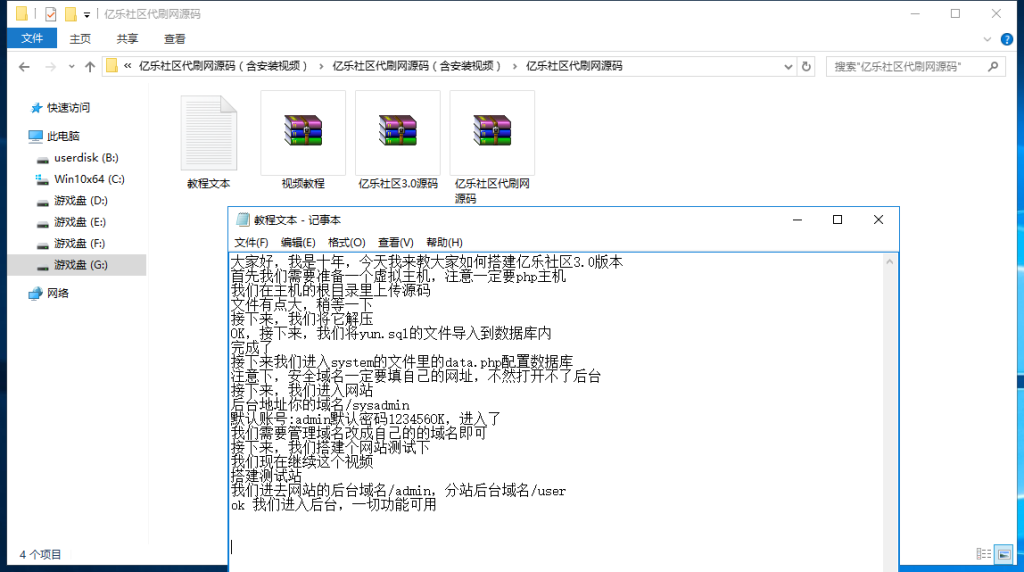Select 此电脑 in navigation pane
1024x572 pixels.
(x=63, y=136)
